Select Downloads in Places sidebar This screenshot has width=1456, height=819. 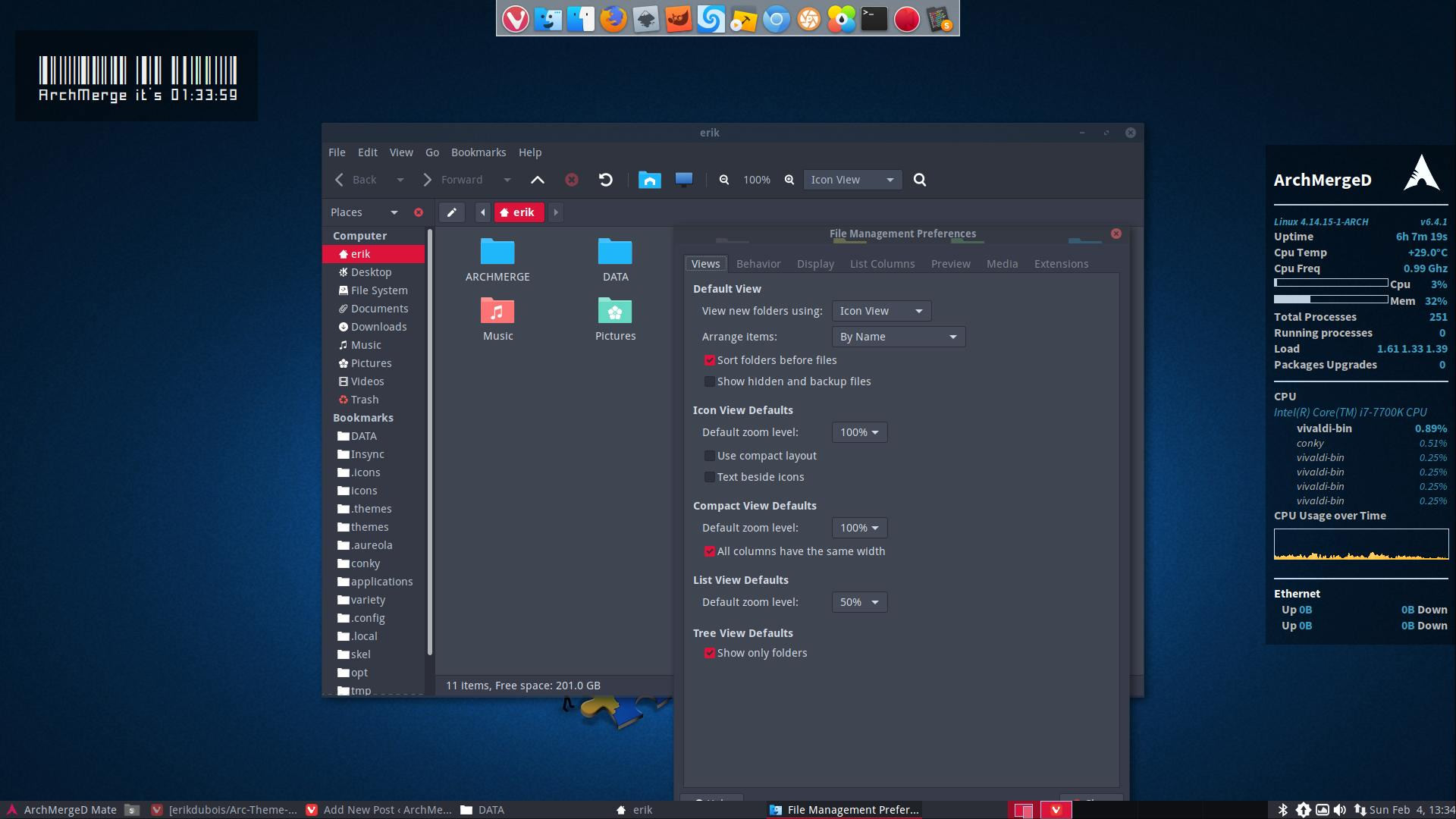(373, 327)
